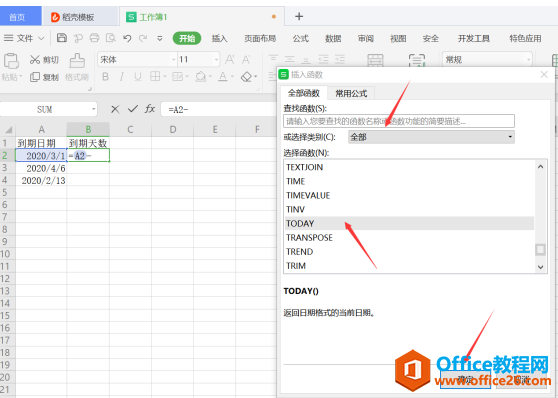
Task: Expand the 文件 menu arrow
Action: pos(41,38)
